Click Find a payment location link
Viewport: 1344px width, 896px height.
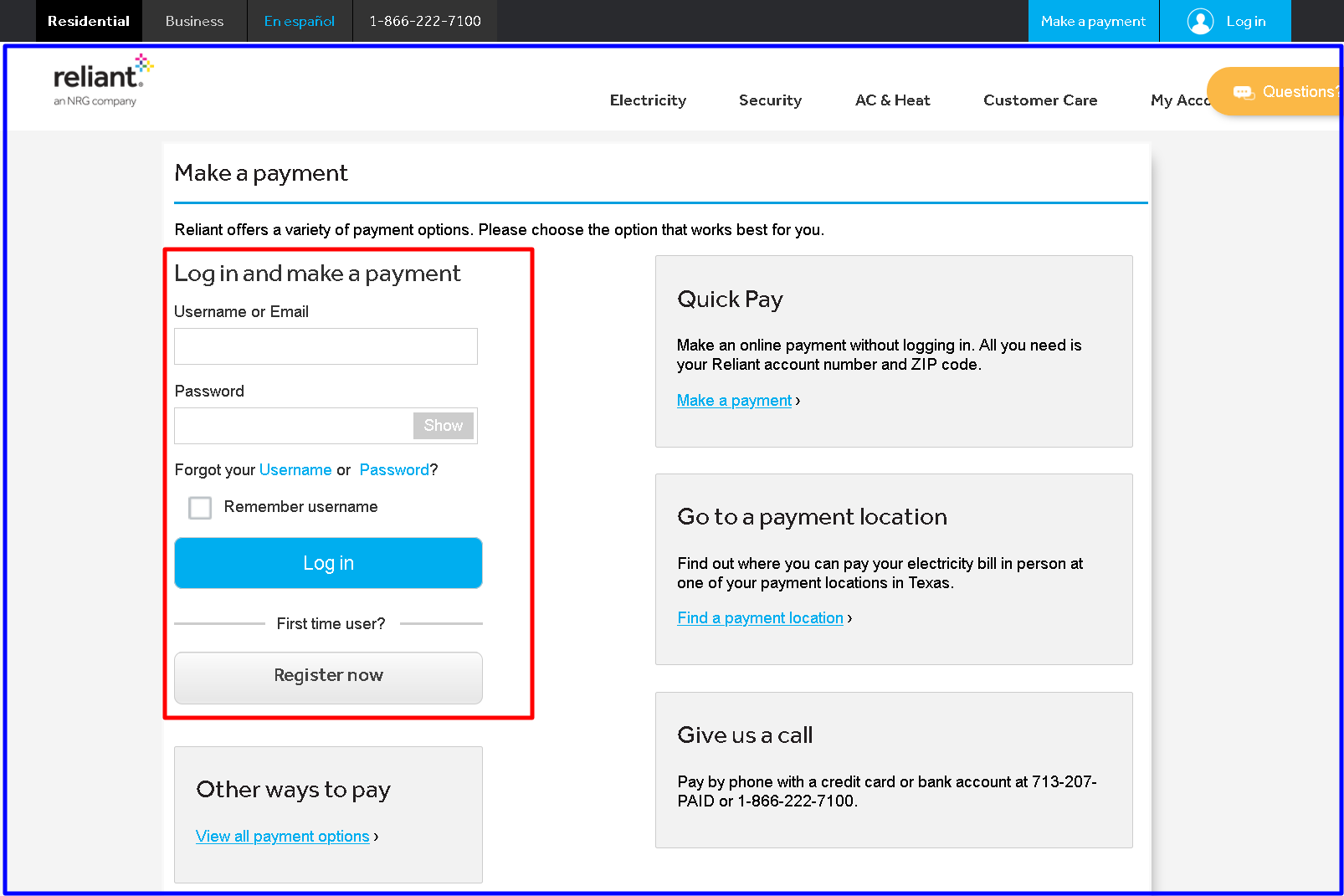click(760, 618)
